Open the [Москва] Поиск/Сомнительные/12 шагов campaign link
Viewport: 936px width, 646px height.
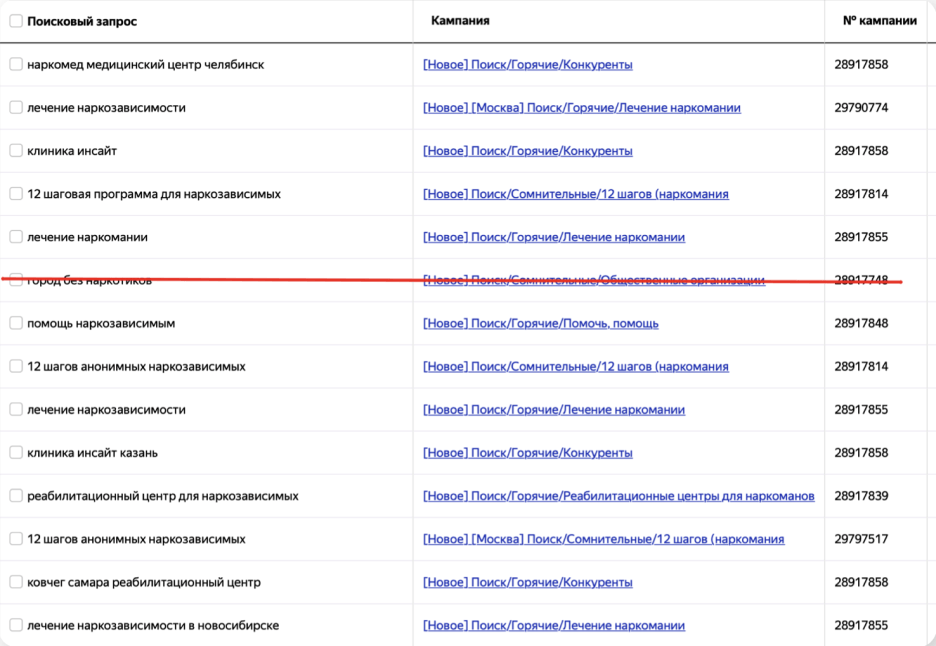(x=603, y=540)
